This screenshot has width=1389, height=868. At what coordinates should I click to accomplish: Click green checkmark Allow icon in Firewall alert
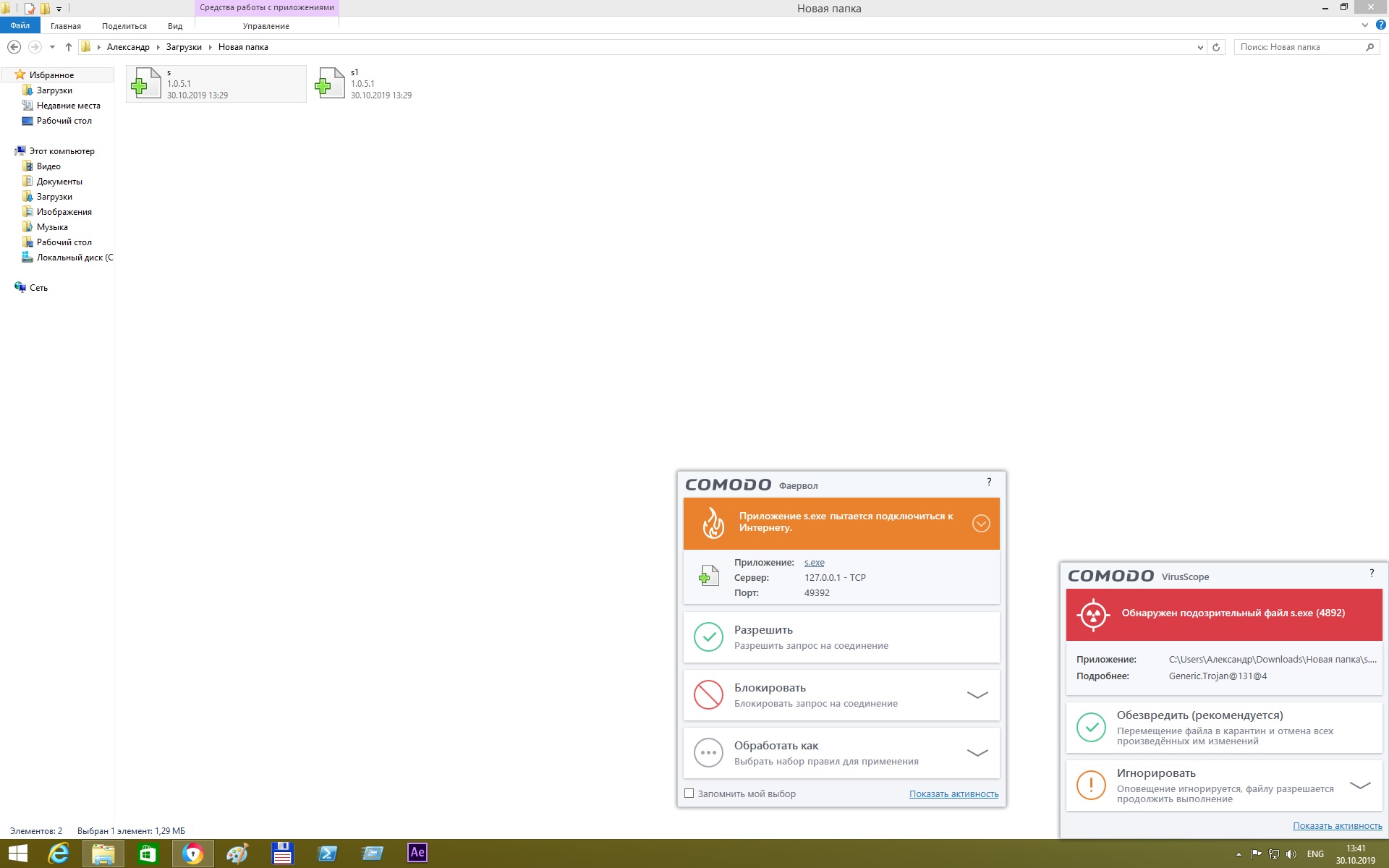(708, 637)
